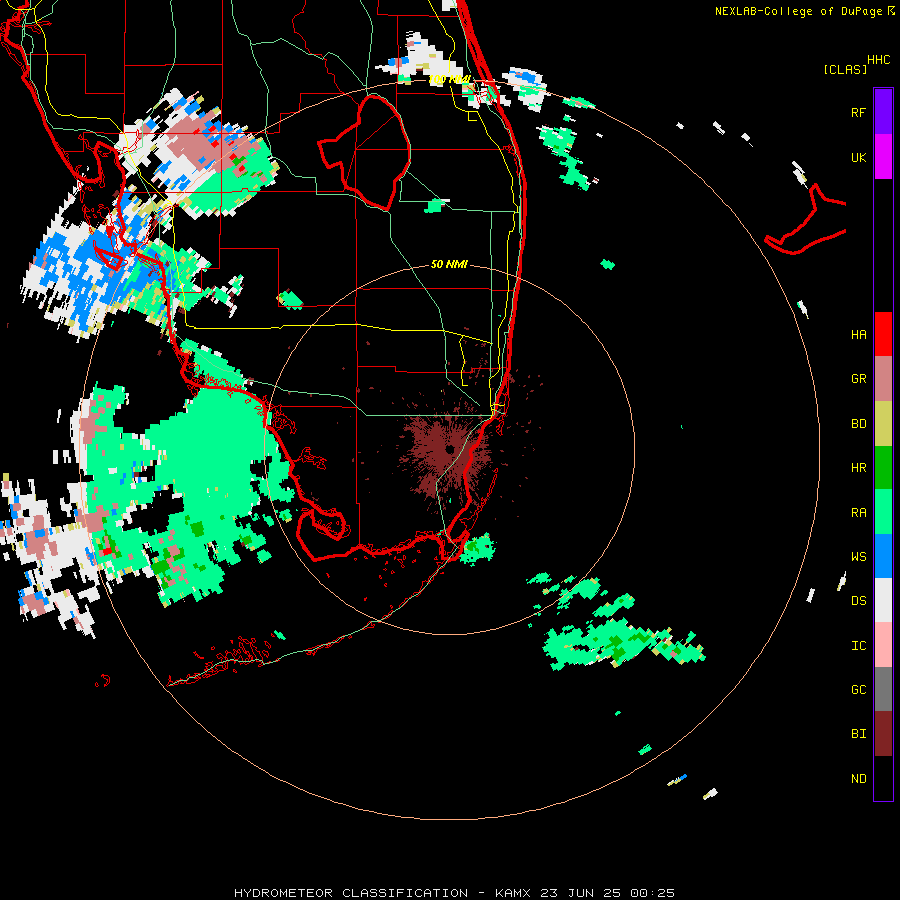Click the HA red legend swatch

coord(883,334)
